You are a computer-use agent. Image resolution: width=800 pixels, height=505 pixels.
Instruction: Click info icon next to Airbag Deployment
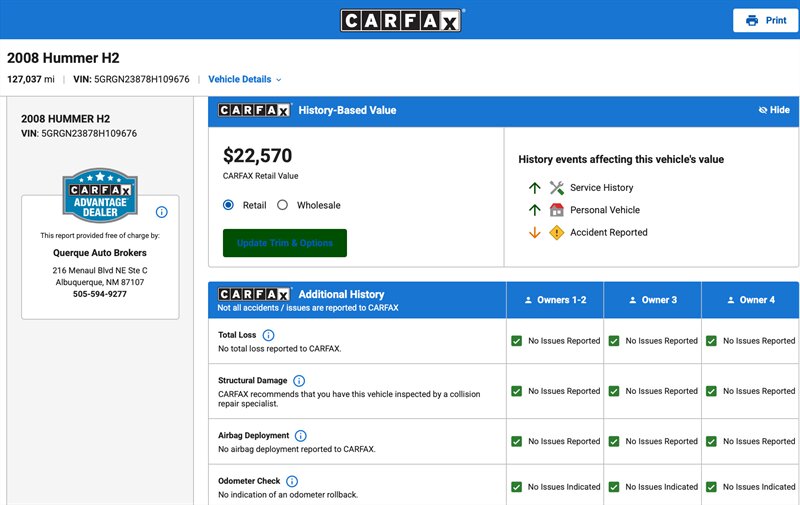301,436
